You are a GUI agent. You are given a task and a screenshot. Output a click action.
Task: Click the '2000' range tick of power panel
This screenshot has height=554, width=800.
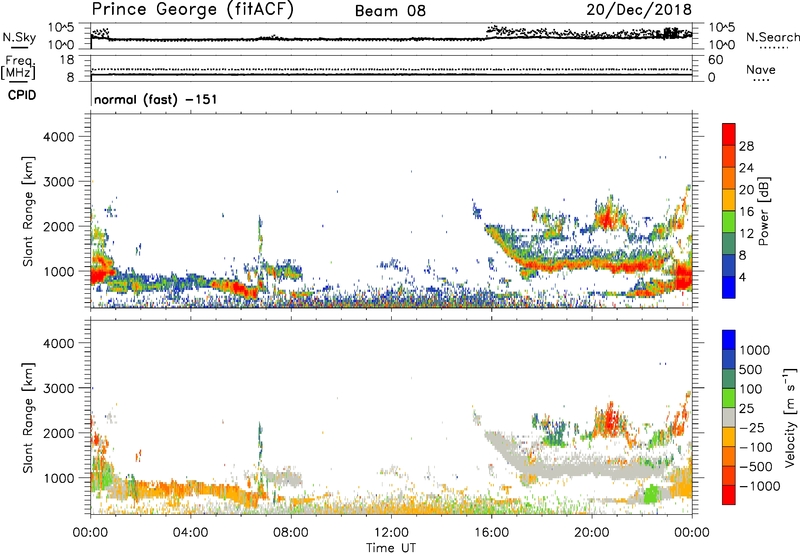59,226
